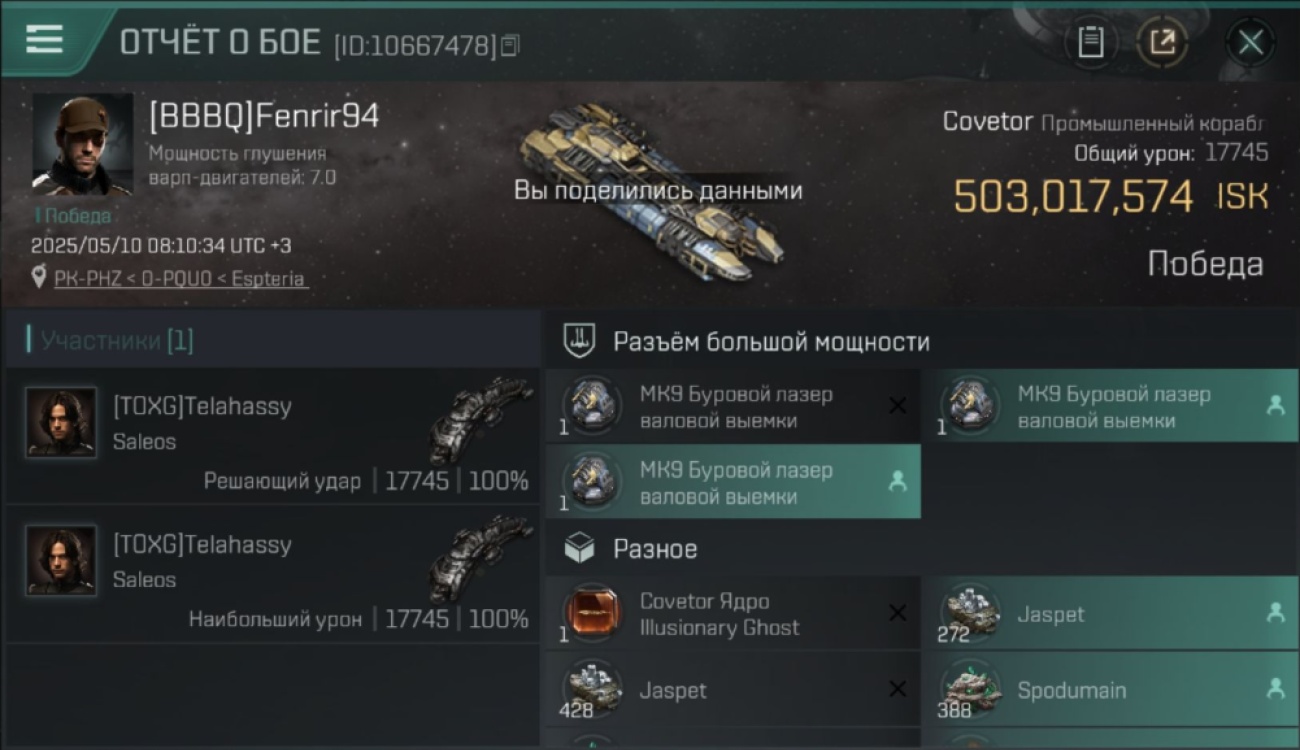This screenshot has width=1300, height=750.
Task: Select the Jaspet 272 dropped item
Action: point(1111,614)
